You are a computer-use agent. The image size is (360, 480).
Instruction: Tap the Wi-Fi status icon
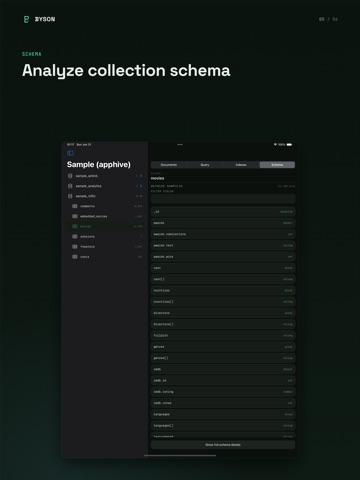click(275, 145)
